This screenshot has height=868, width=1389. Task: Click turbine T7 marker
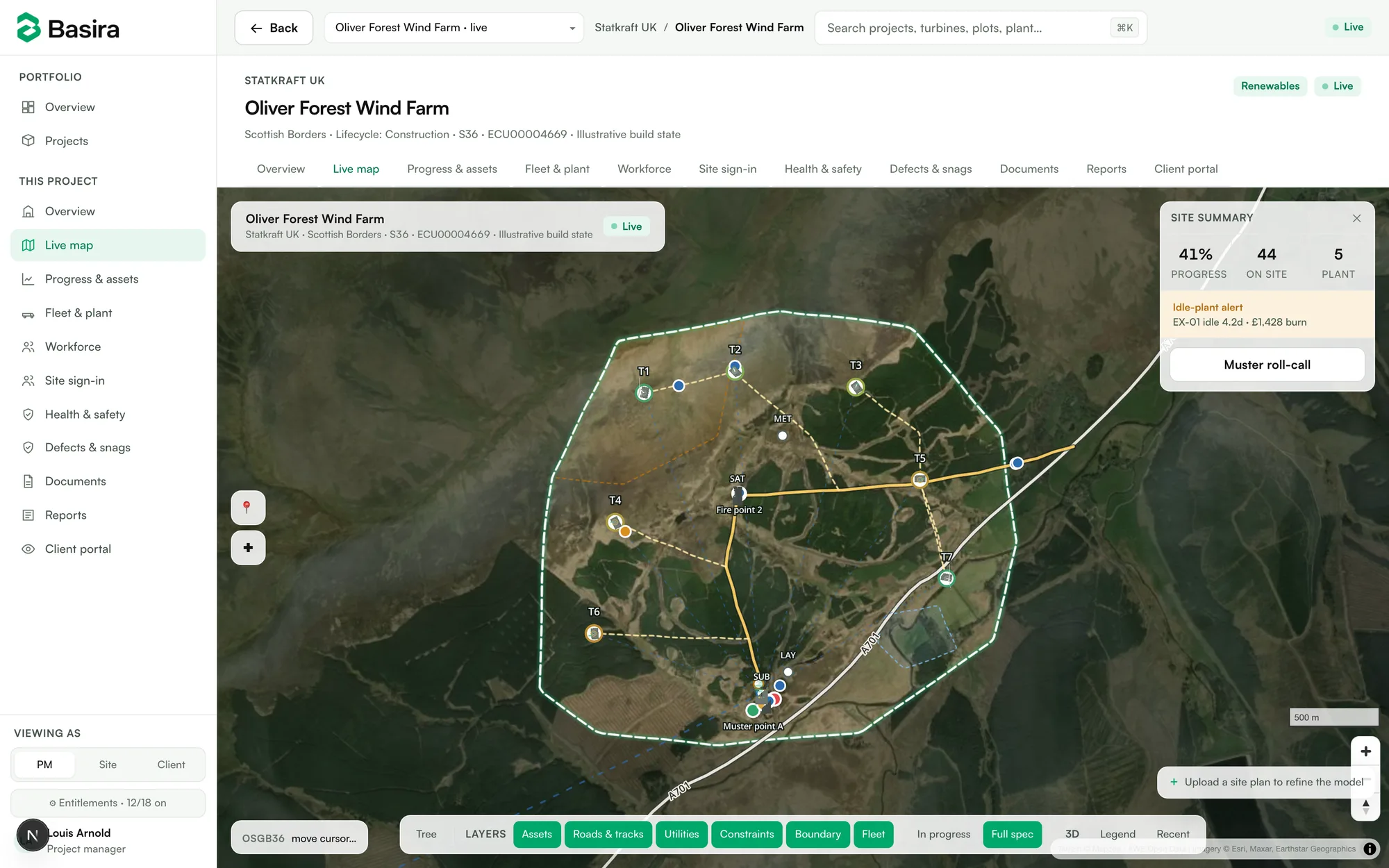click(946, 578)
